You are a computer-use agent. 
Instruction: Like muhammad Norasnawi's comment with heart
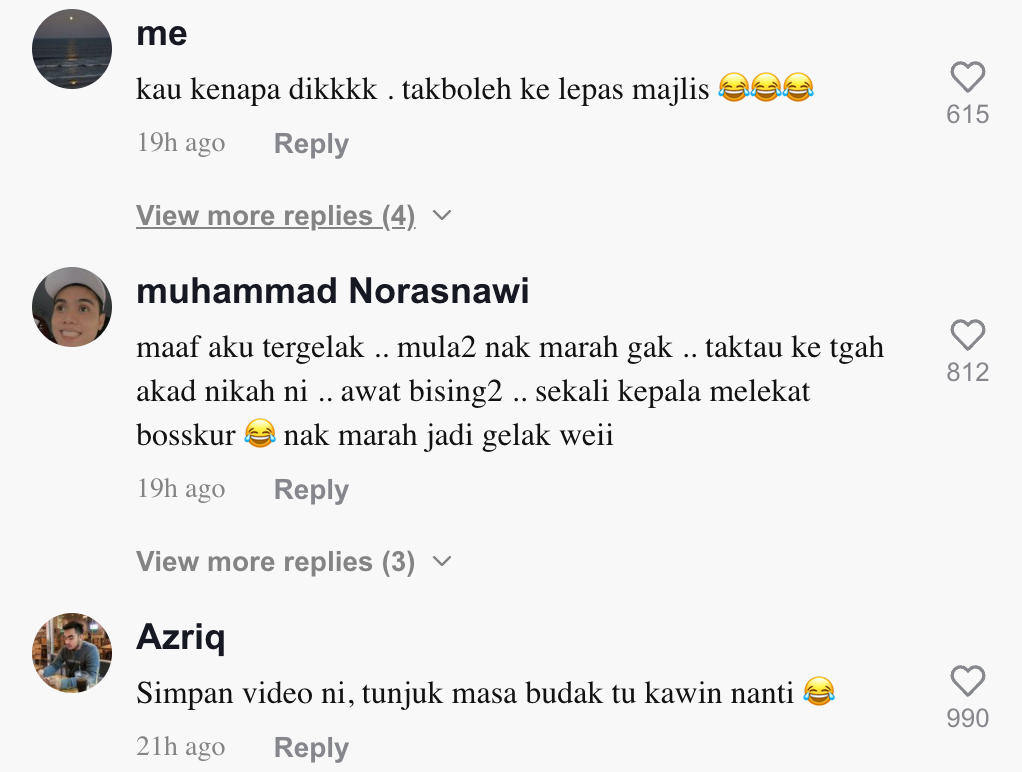[x=968, y=335]
